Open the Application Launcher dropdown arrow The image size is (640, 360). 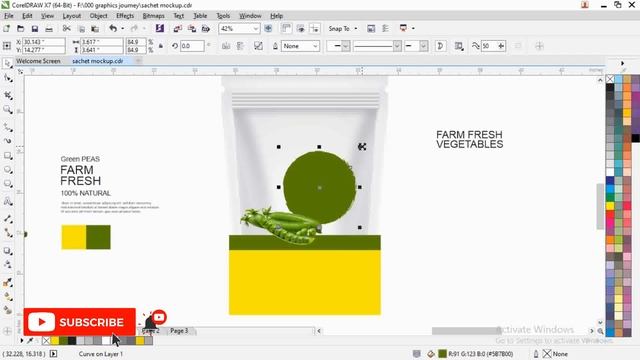(x=413, y=29)
